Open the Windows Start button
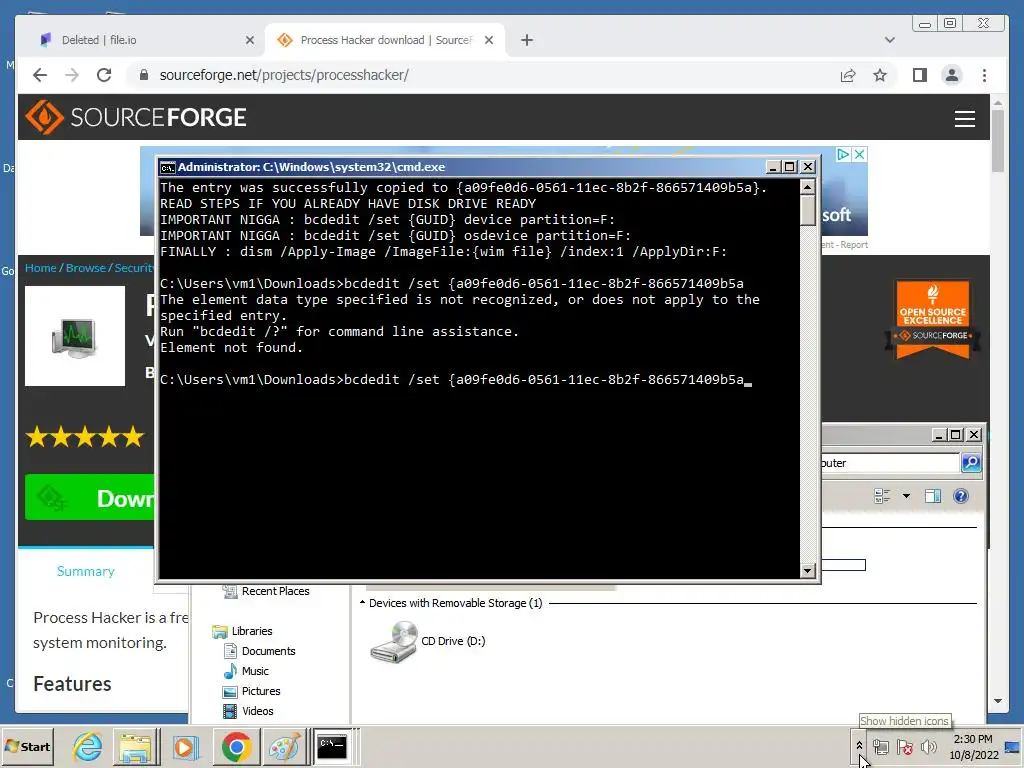The width and height of the screenshot is (1024, 768). coord(27,746)
